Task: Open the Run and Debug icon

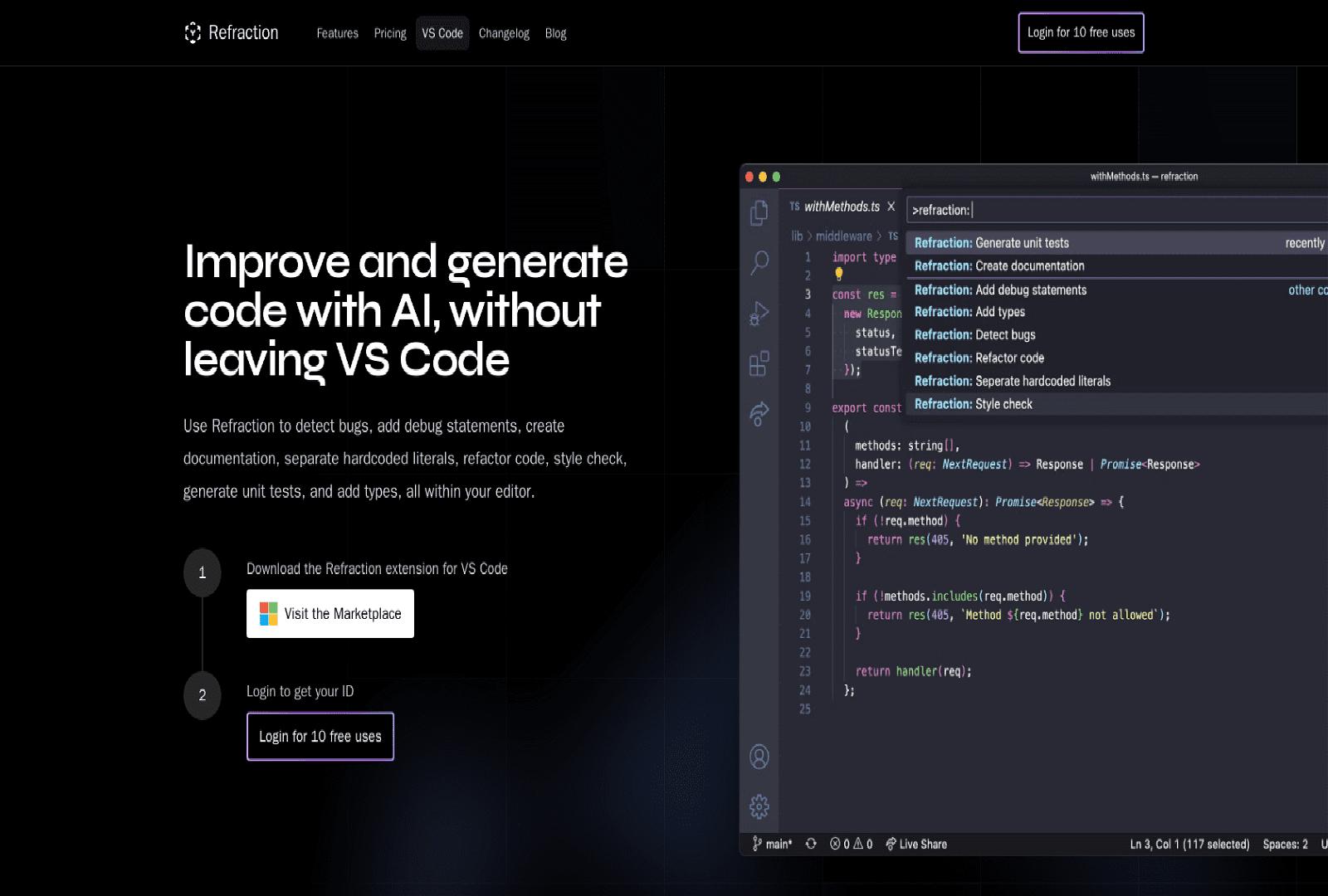Action: click(759, 313)
